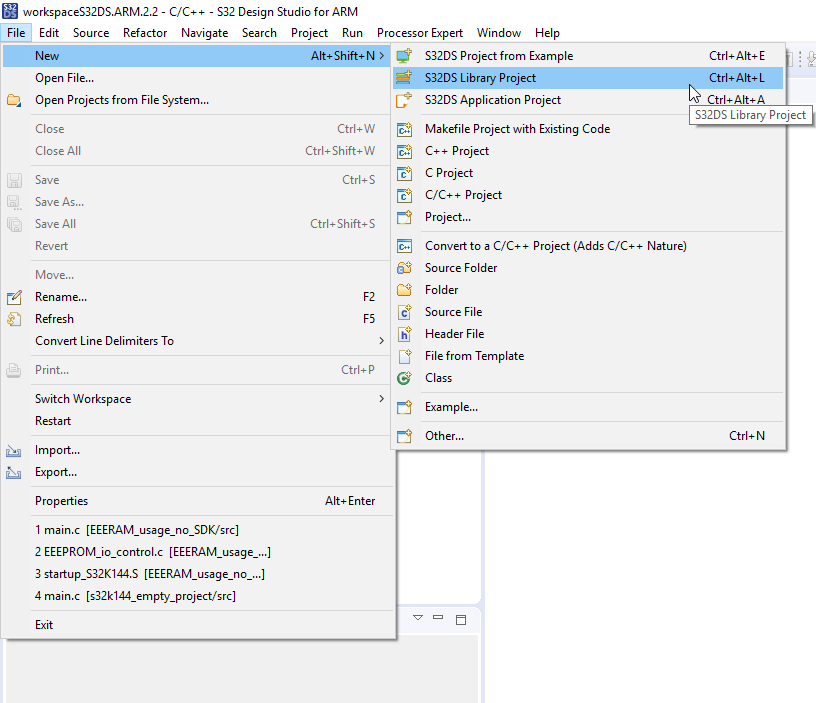The width and height of the screenshot is (816, 703).
Task: Open the Help menu
Action: (547, 33)
